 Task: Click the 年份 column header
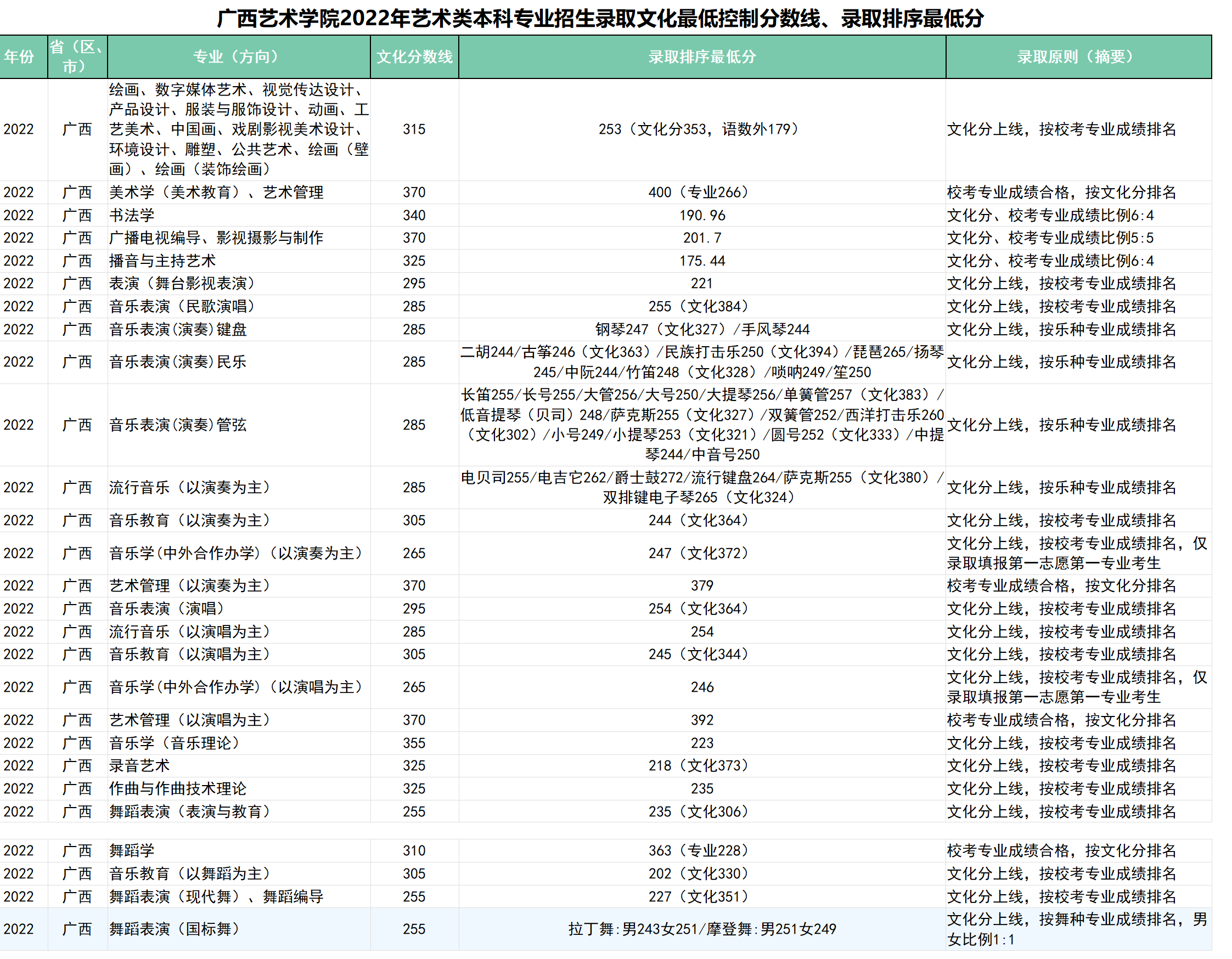pos(24,57)
